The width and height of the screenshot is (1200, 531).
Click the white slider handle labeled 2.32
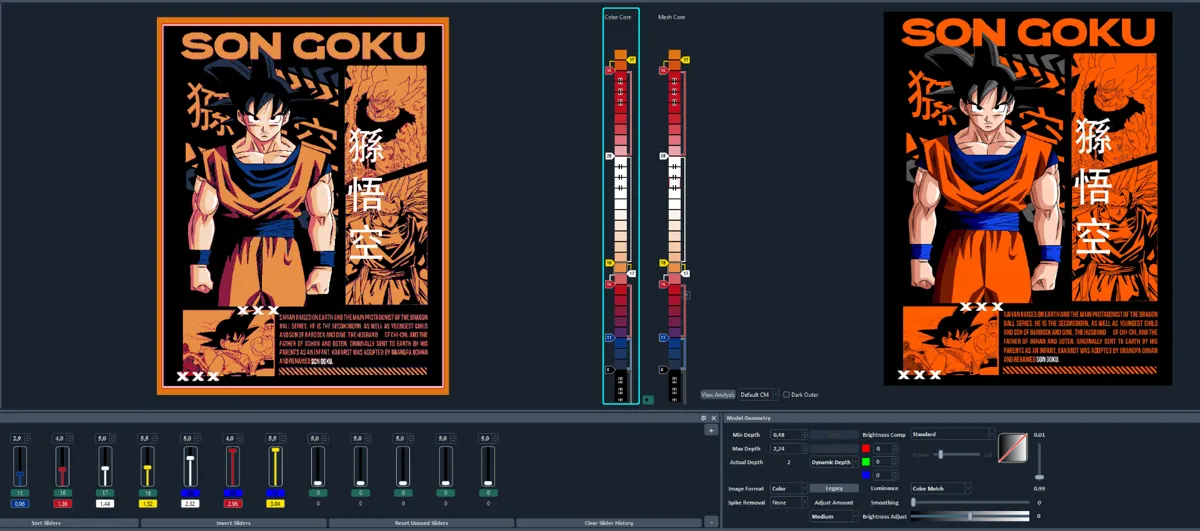tap(190, 457)
